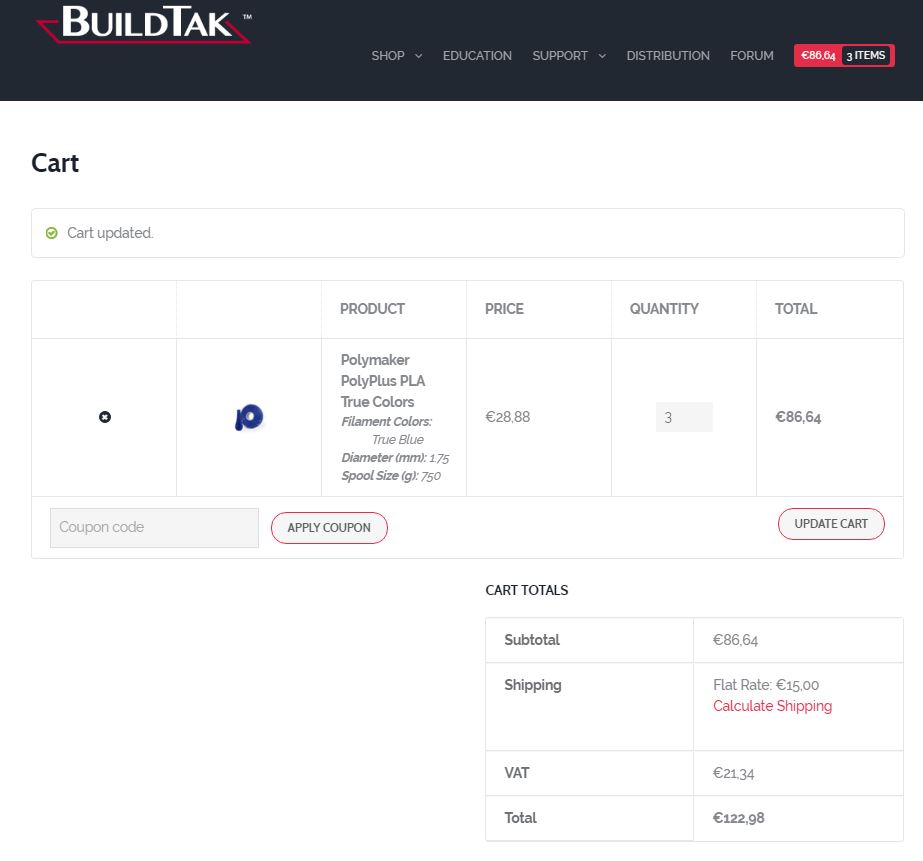Click the Apply Coupon button

click(x=329, y=527)
